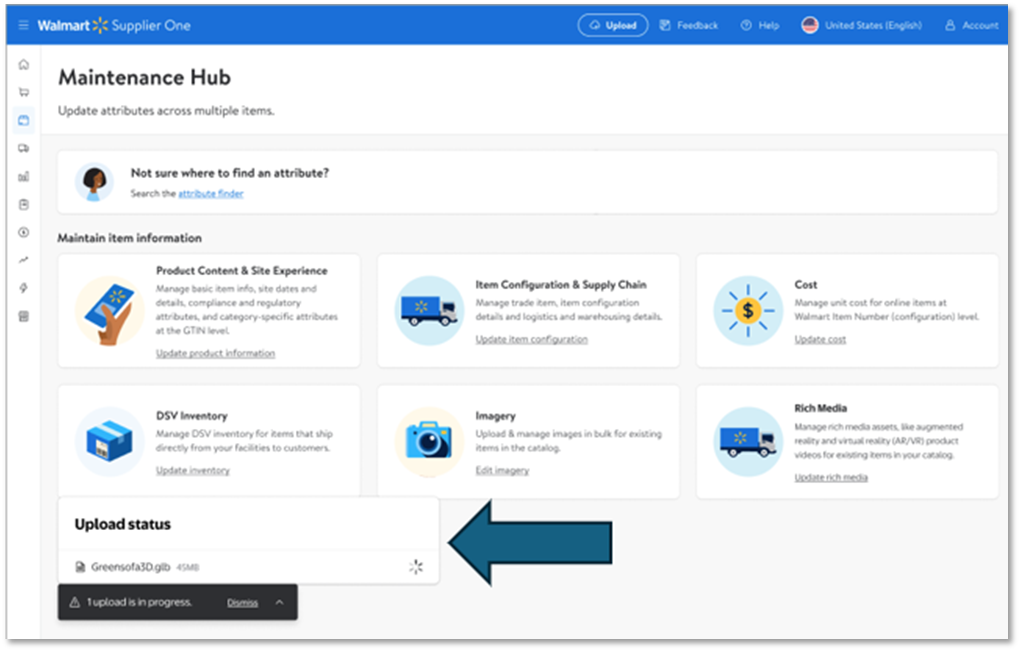Click the Update inventory link
1021x652 pixels.
coord(193,470)
